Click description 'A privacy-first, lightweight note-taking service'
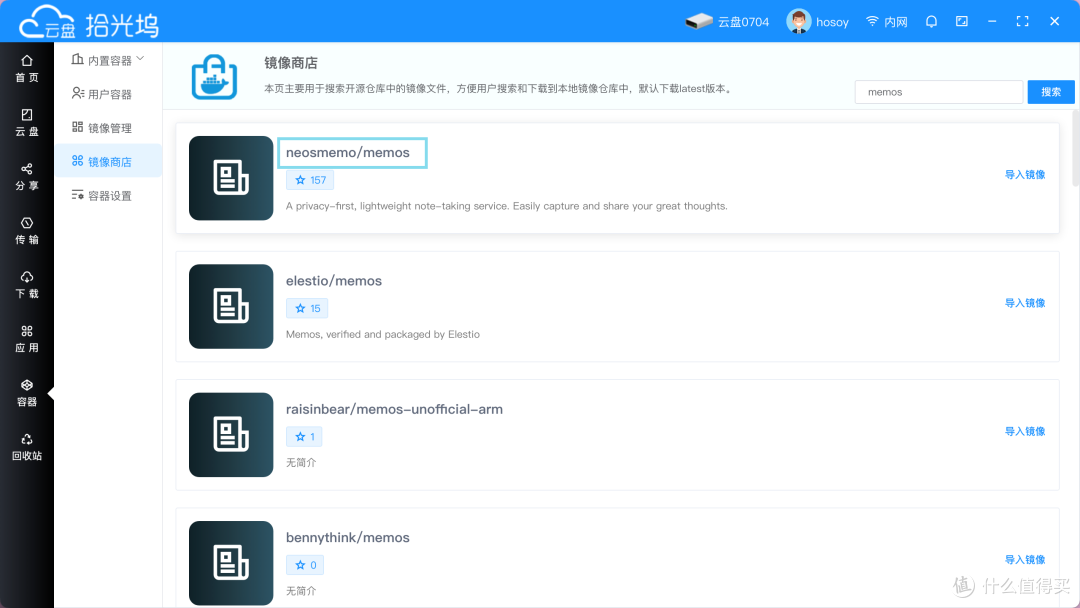This screenshot has height=608, width=1080. [x=506, y=206]
